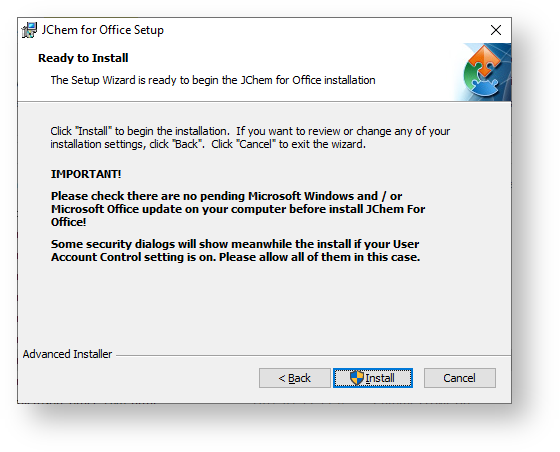
Task: Click the Install button to begin installation
Action: (x=373, y=378)
